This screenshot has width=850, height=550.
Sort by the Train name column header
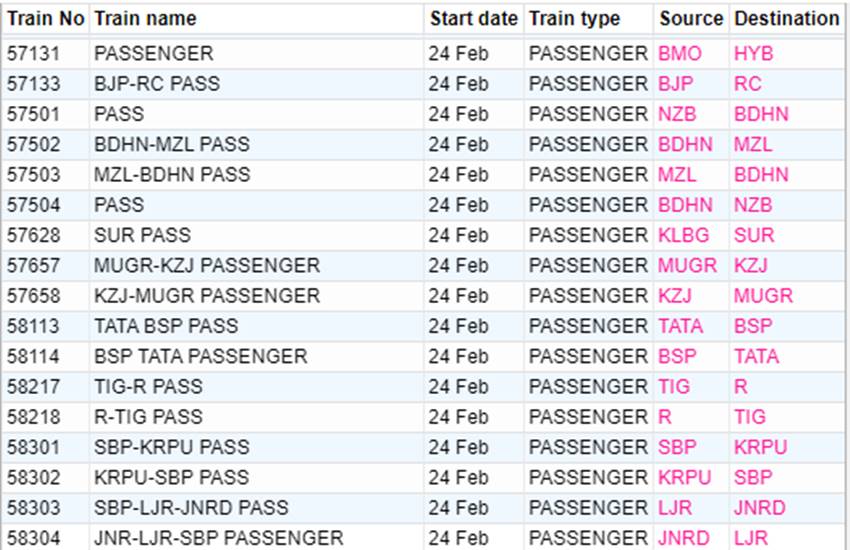(x=145, y=18)
